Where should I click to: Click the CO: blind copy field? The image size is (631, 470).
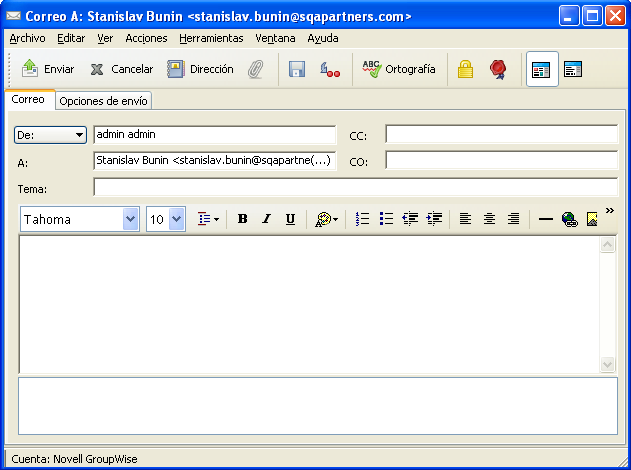point(501,160)
